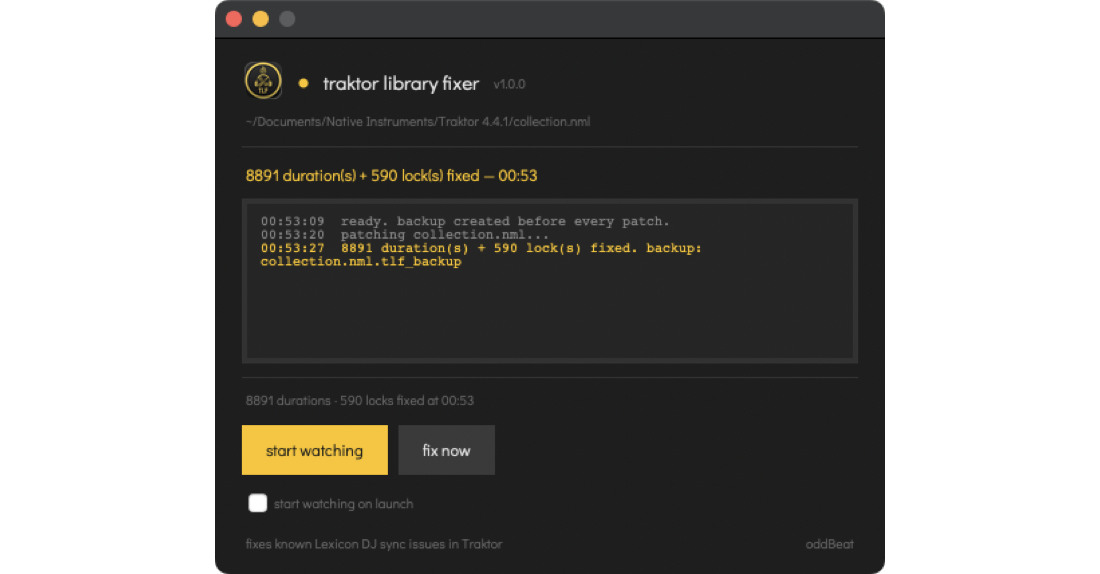This screenshot has width=1100, height=574.
Task: Click log line "00:53:09 ready. backup created"
Action: pyautogui.click(x=465, y=221)
